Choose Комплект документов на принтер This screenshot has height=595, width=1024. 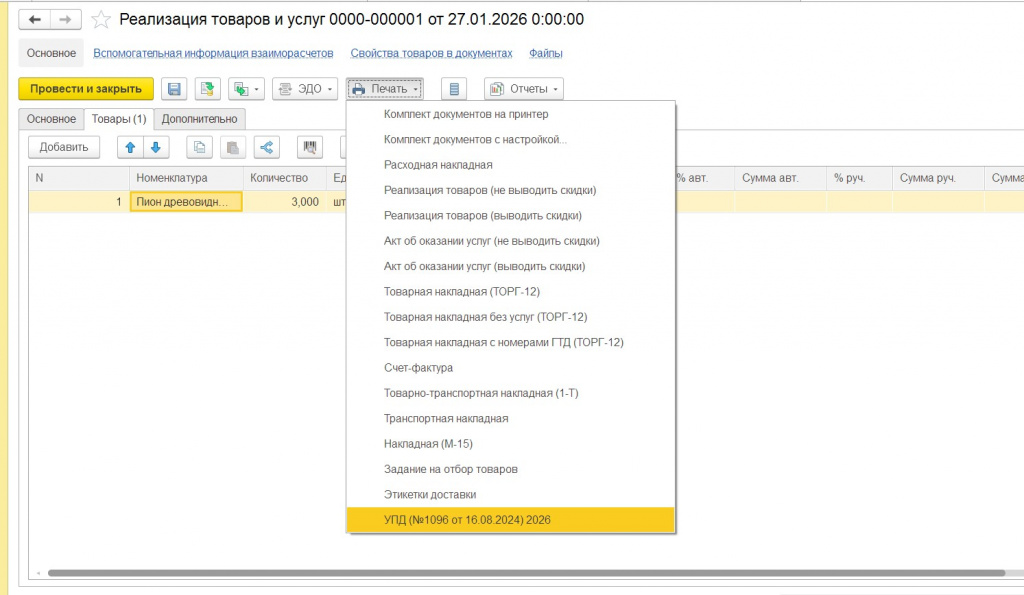[x=511, y=114]
